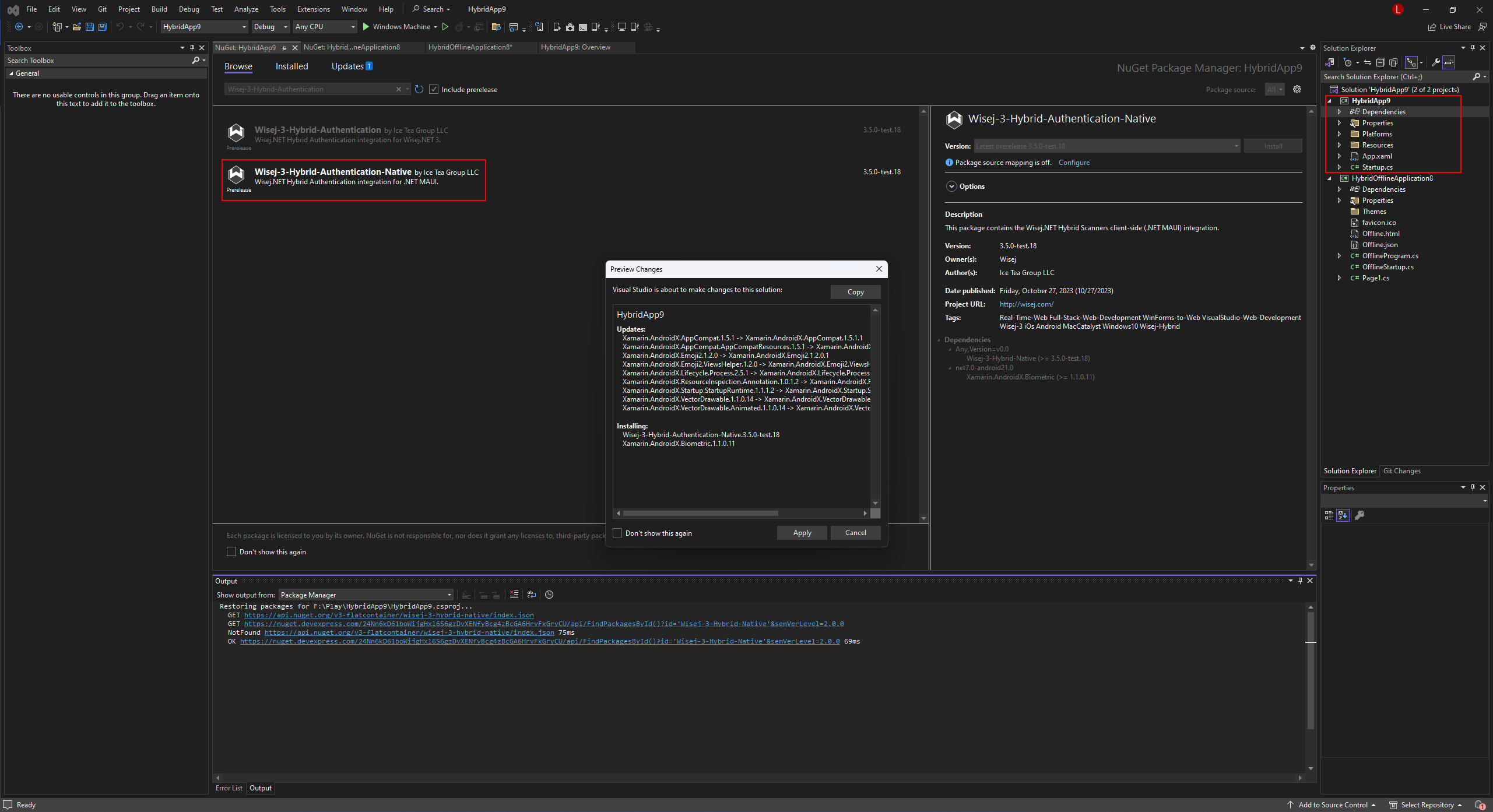Switch to the Git Changes tab

point(1401,471)
